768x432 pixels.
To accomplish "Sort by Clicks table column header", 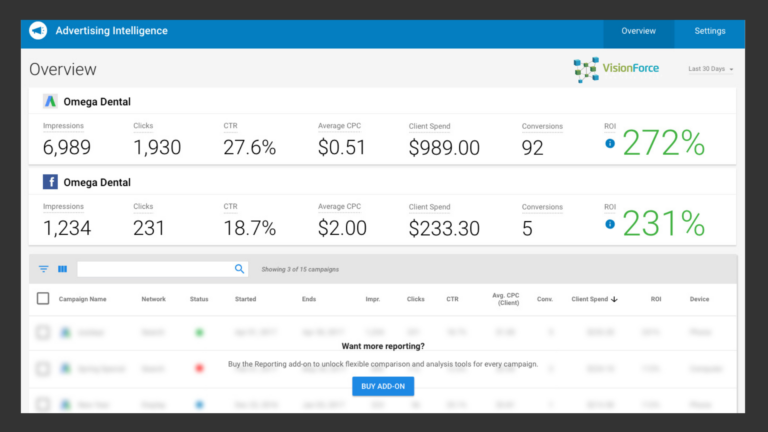I will [415, 299].
